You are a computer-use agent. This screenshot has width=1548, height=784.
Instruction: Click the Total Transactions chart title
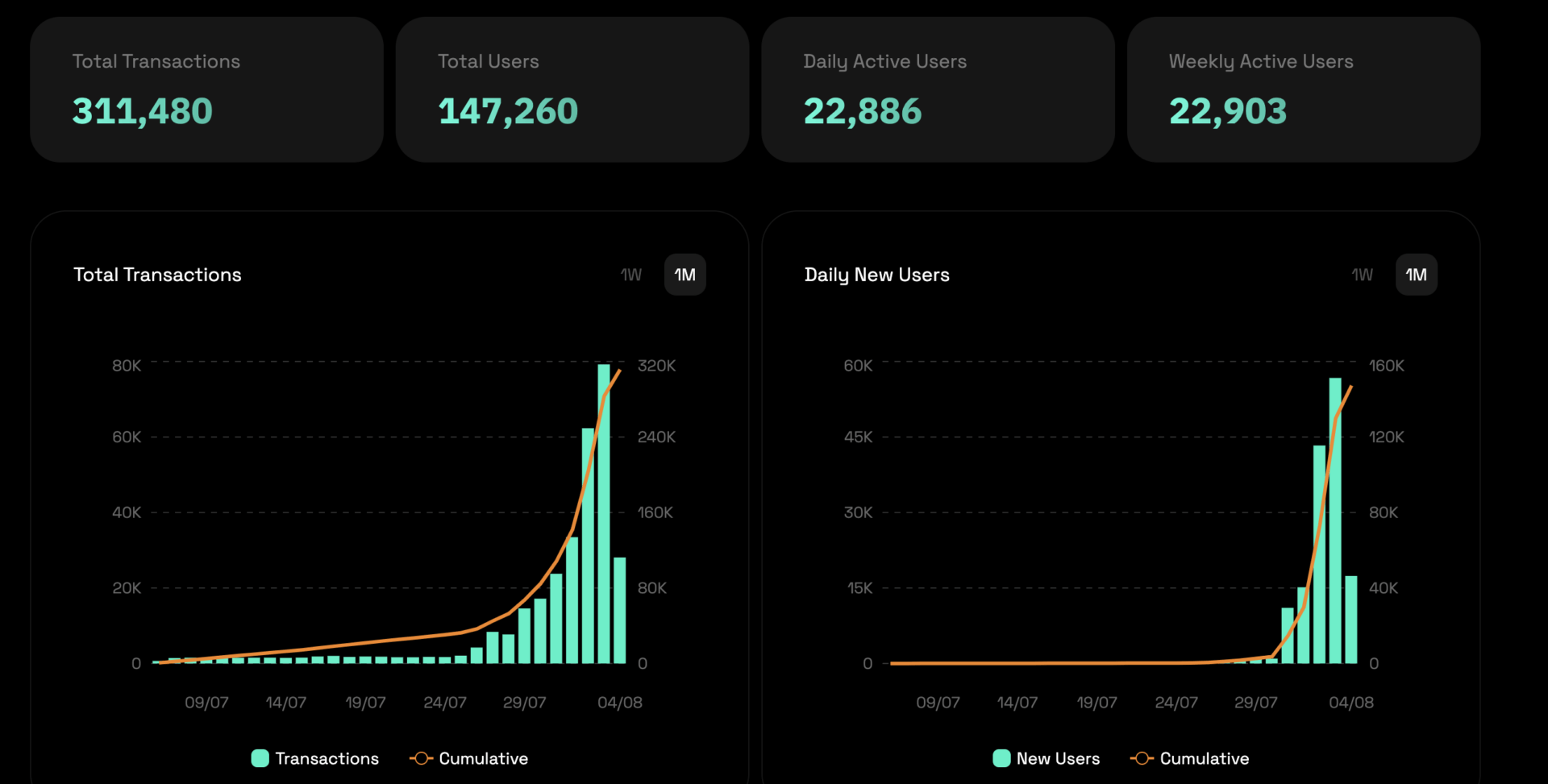click(x=157, y=275)
